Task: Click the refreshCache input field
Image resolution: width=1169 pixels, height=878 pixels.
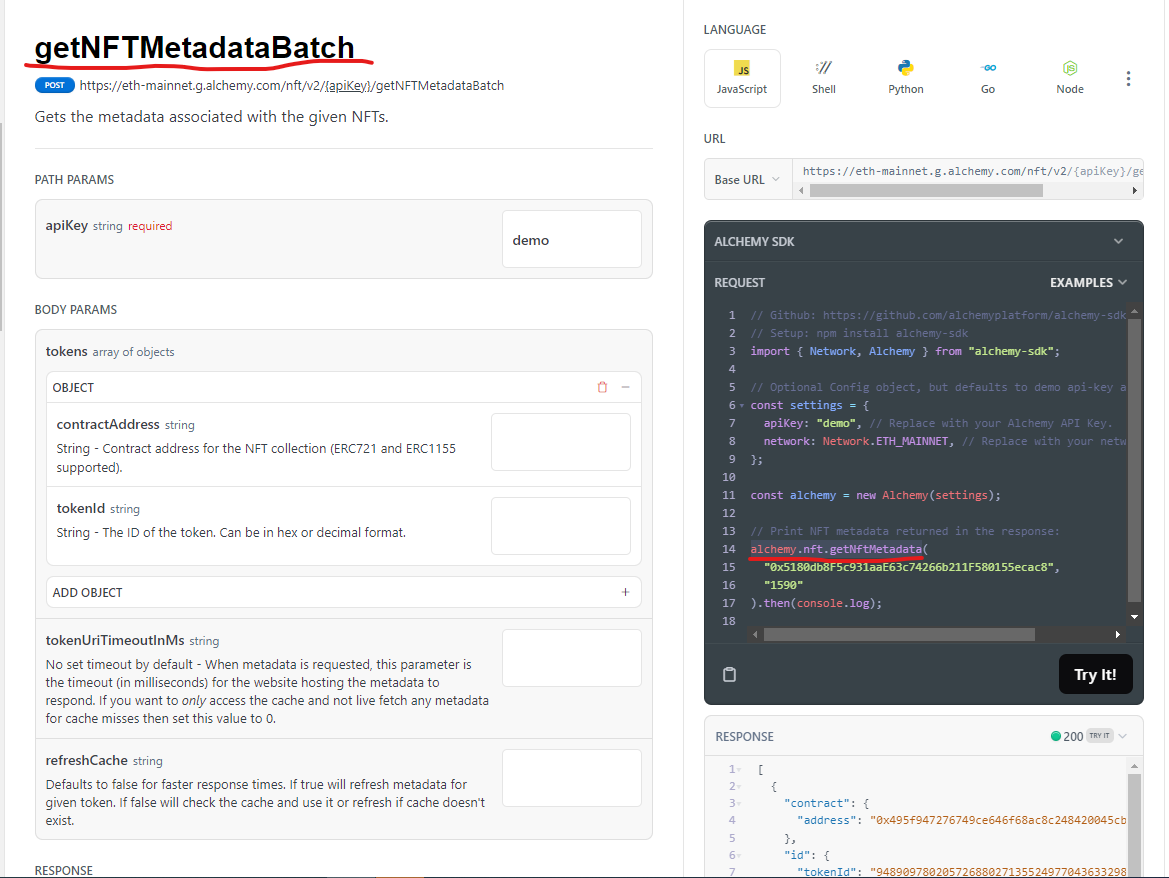Action: [572, 778]
